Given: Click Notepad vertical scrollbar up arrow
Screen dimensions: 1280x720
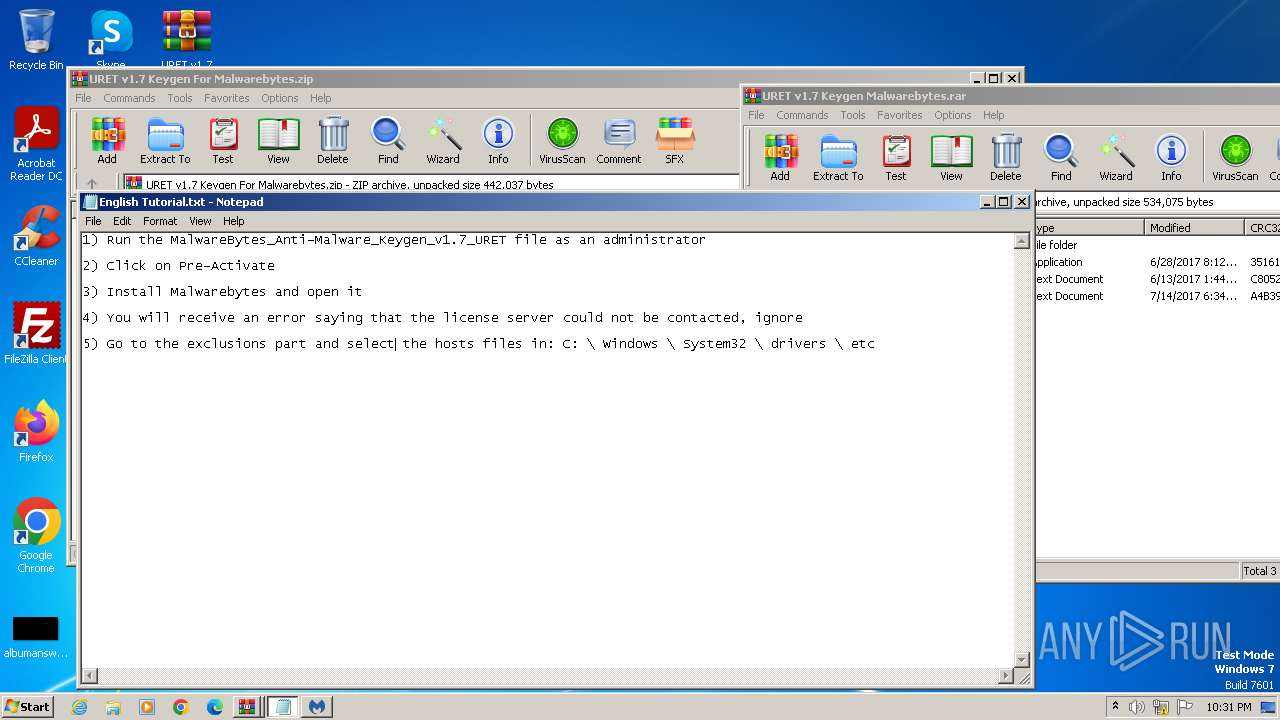Looking at the screenshot, I should point(1022,241).
